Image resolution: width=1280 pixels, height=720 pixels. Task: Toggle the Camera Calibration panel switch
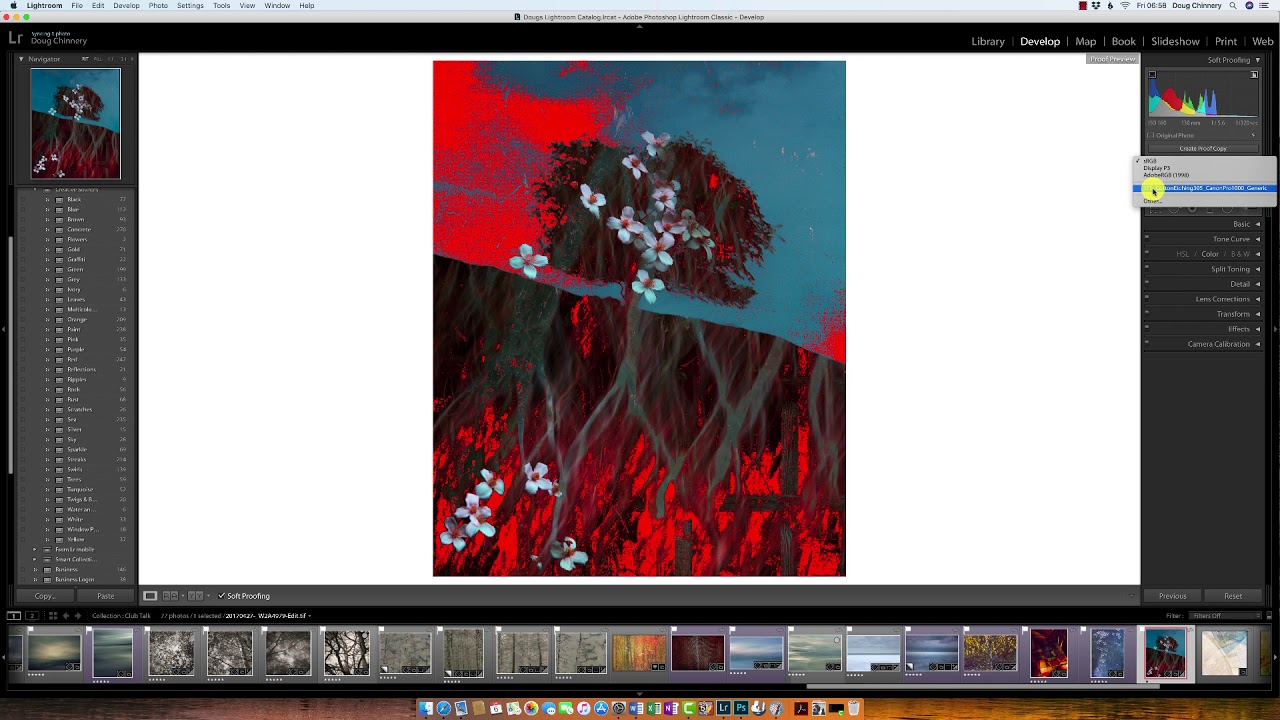[1146, 344]
